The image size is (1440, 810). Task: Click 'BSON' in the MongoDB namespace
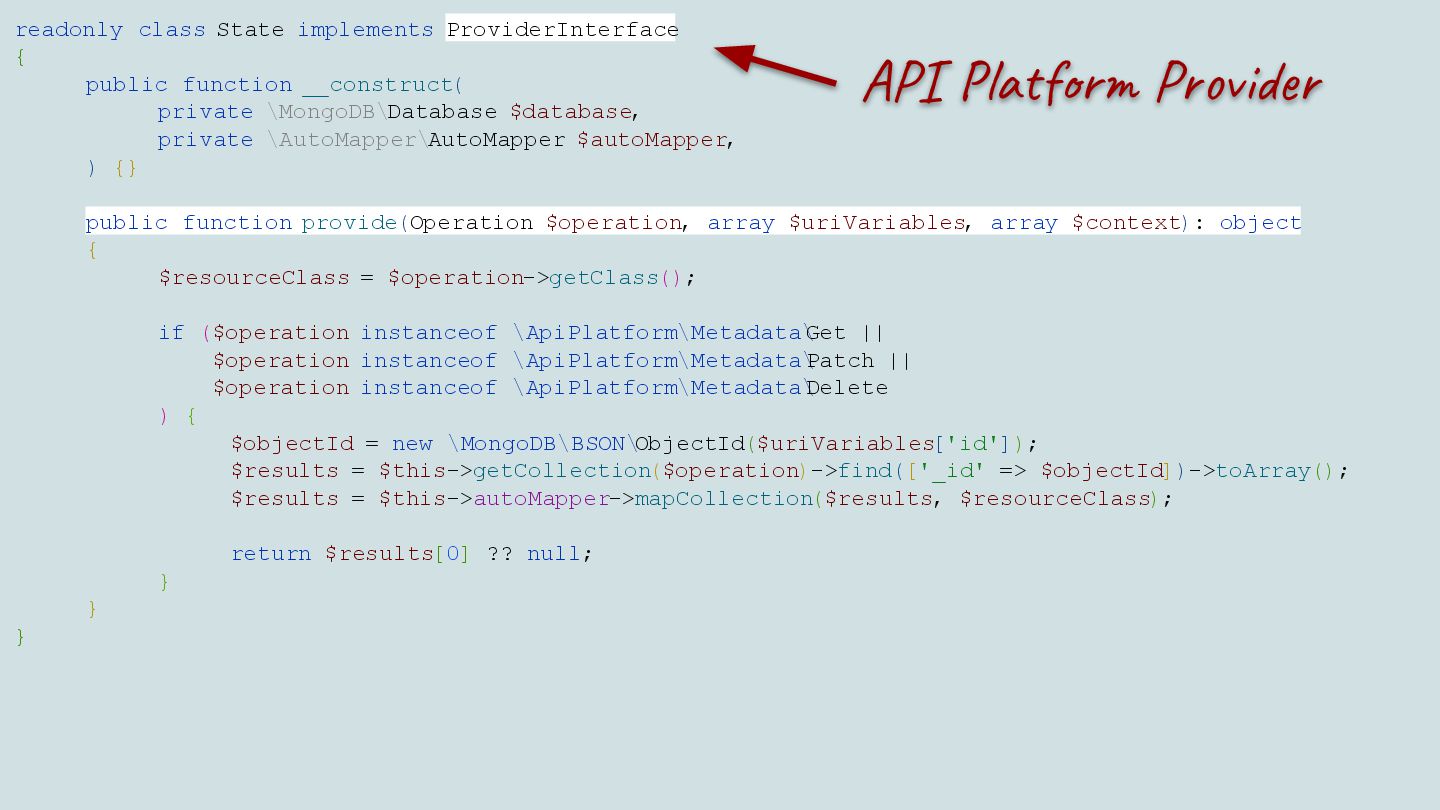click(x=598, y=444)
